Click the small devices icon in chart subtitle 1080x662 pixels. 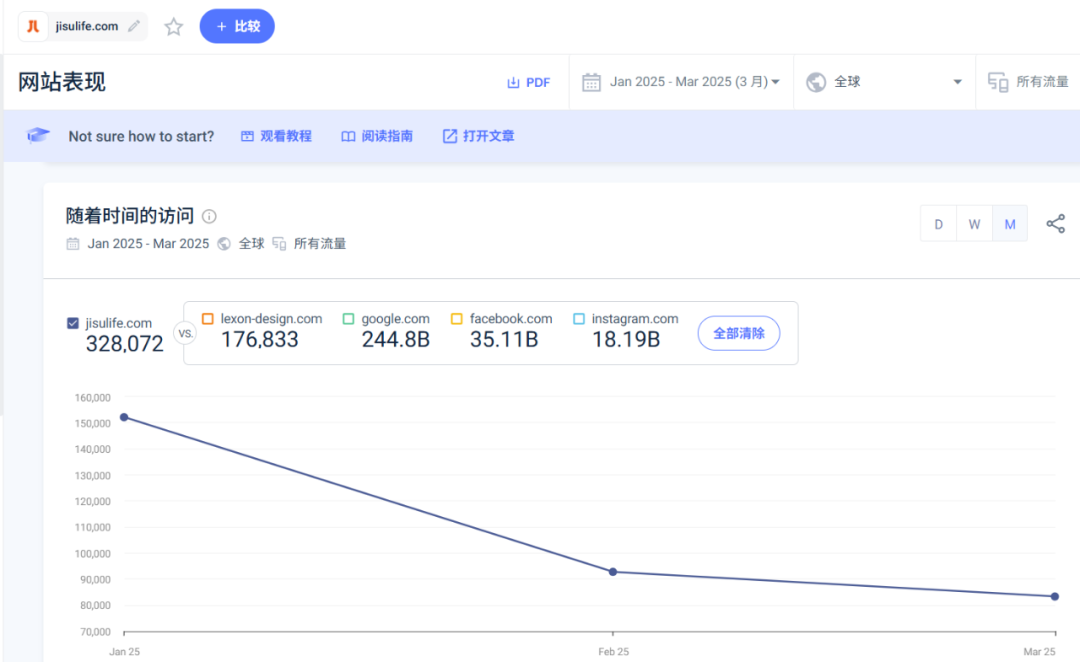coord(279,244)
